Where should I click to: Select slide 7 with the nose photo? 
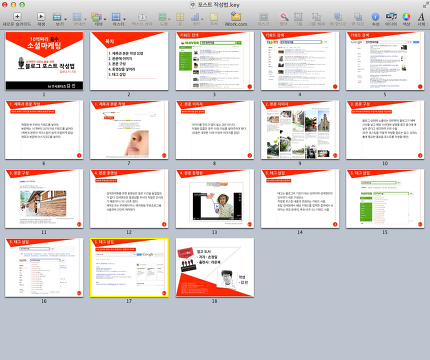point(129,130)
